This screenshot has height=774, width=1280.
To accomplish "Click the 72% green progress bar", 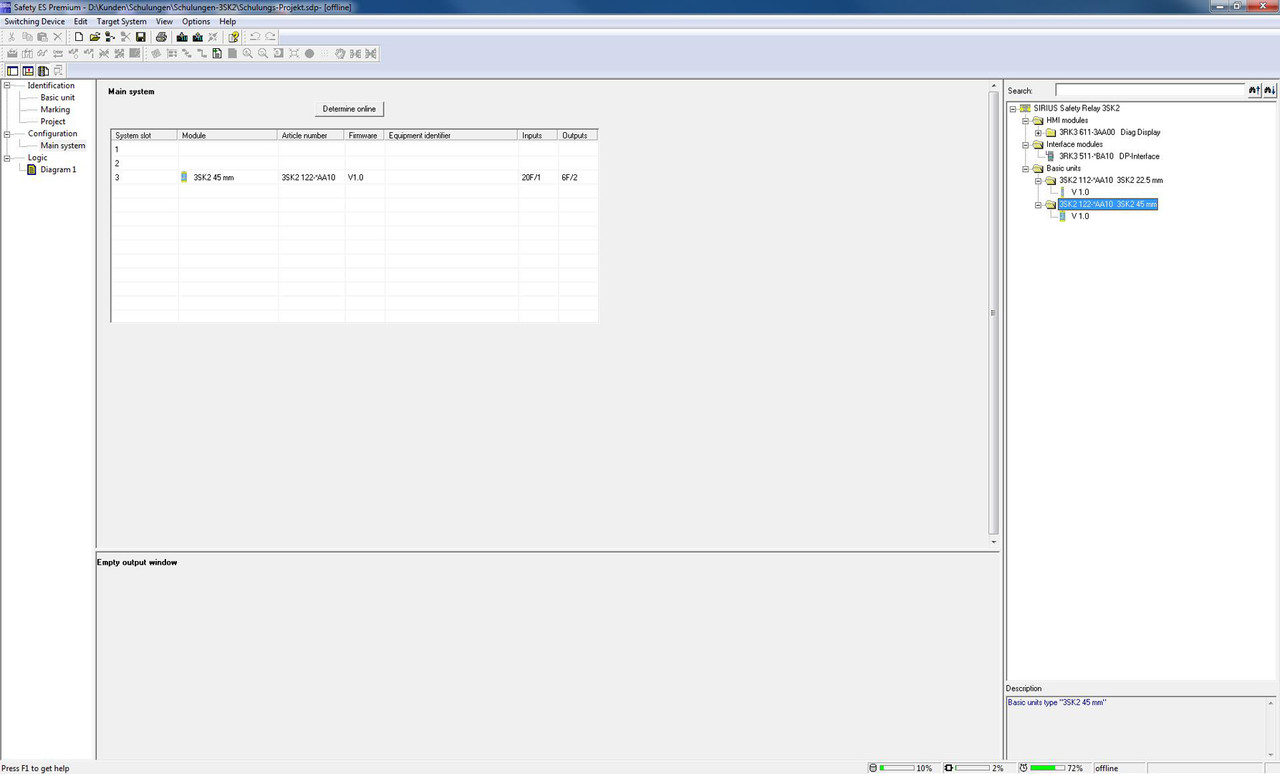I will [1047, 768].
